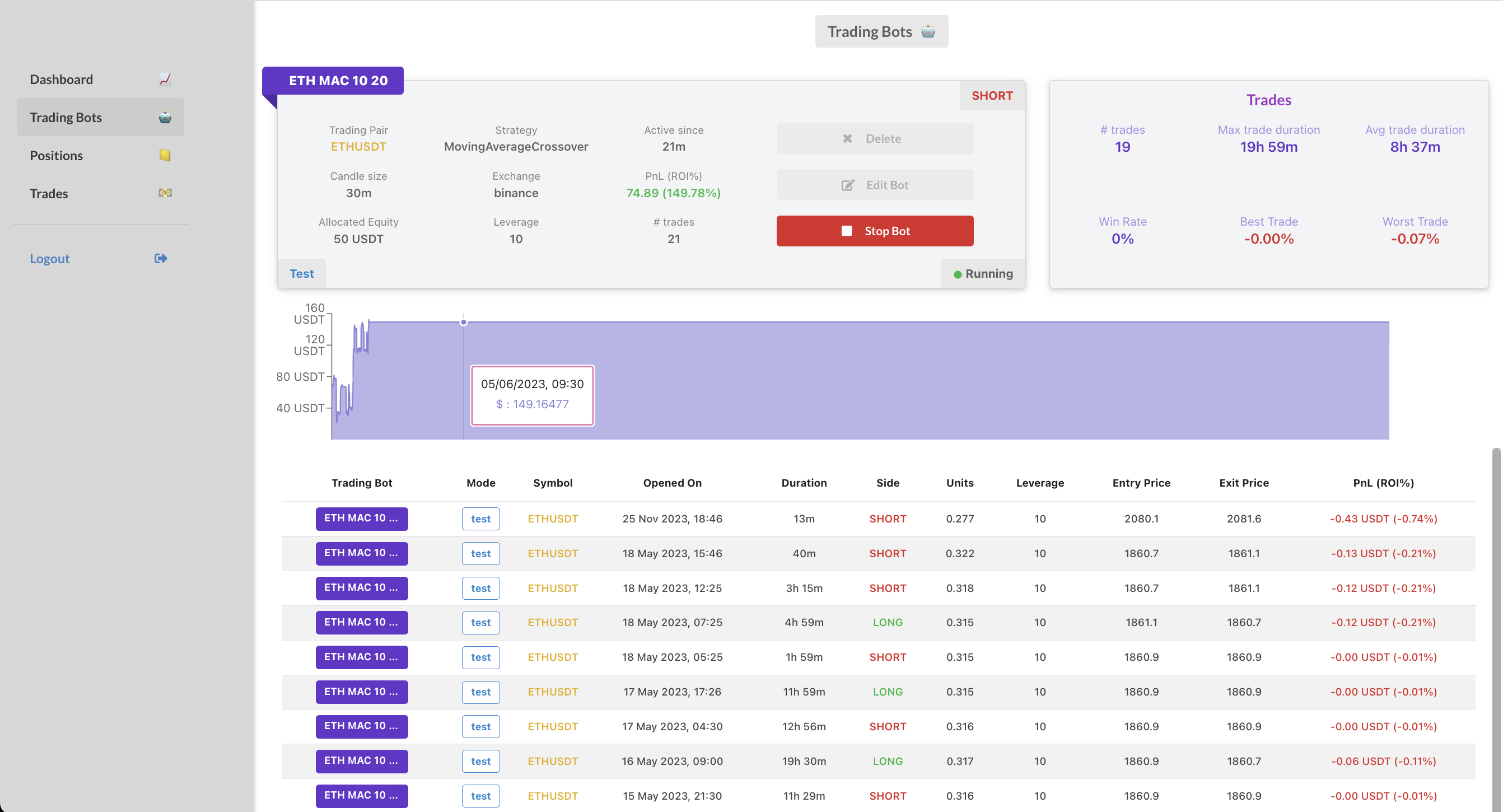Select the Test mode tab on bot card
1503x812 pixels.
coord(302,274)
